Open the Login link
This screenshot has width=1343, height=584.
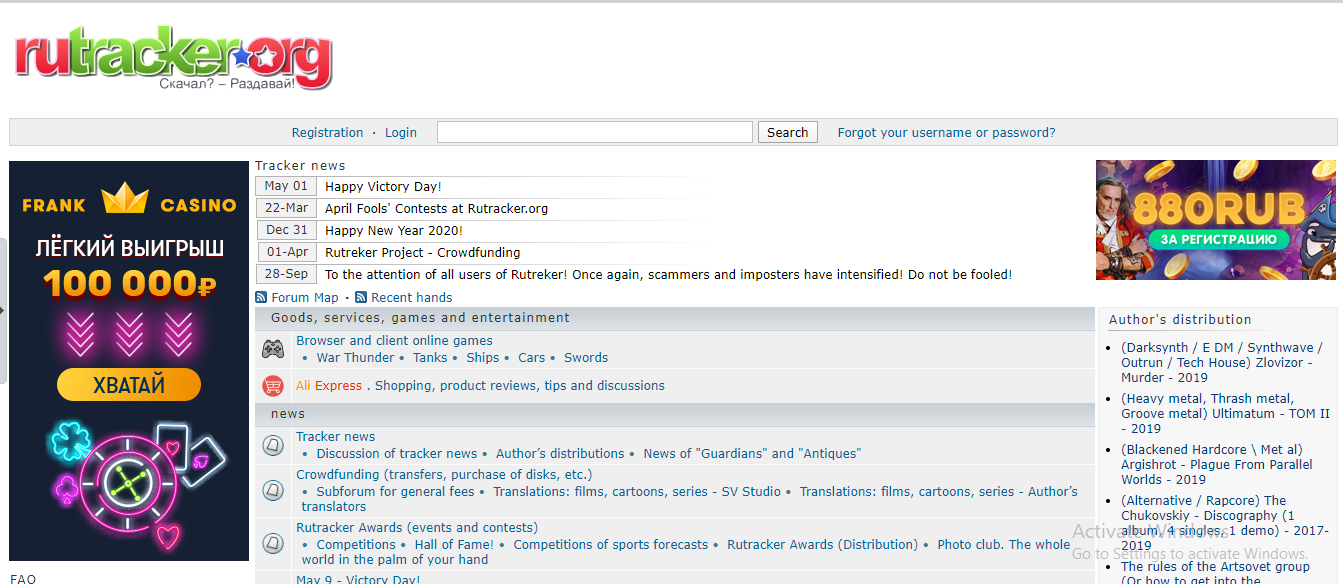(401, 132)
